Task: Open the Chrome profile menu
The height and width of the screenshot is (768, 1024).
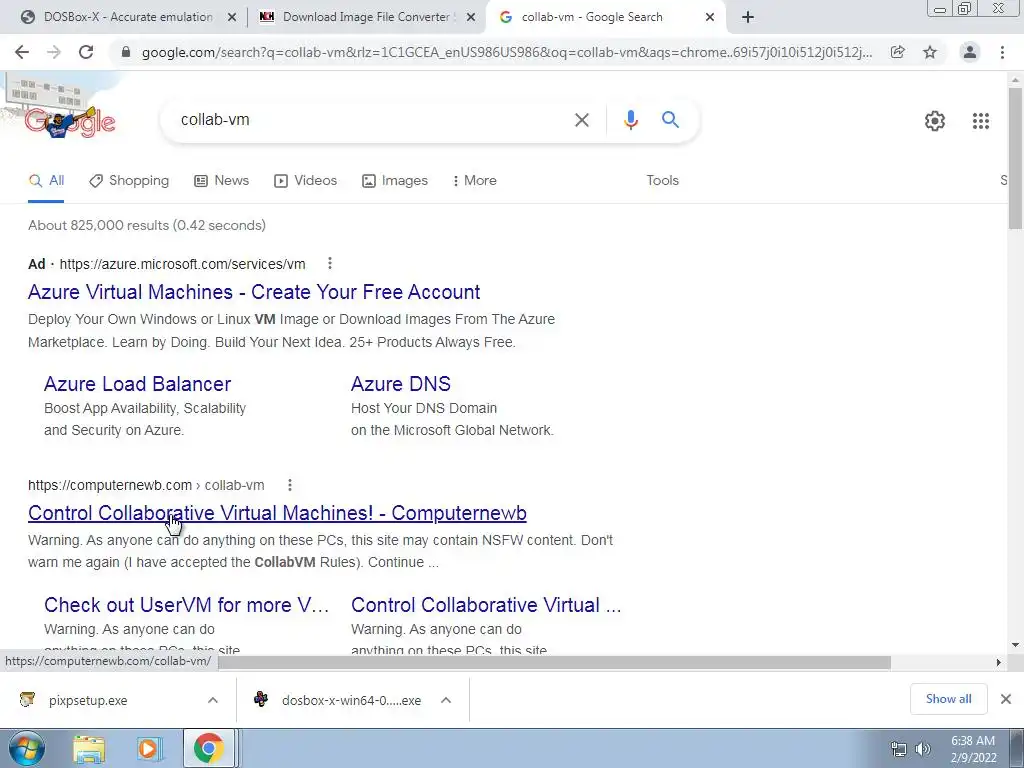Action: click(970, 52)
